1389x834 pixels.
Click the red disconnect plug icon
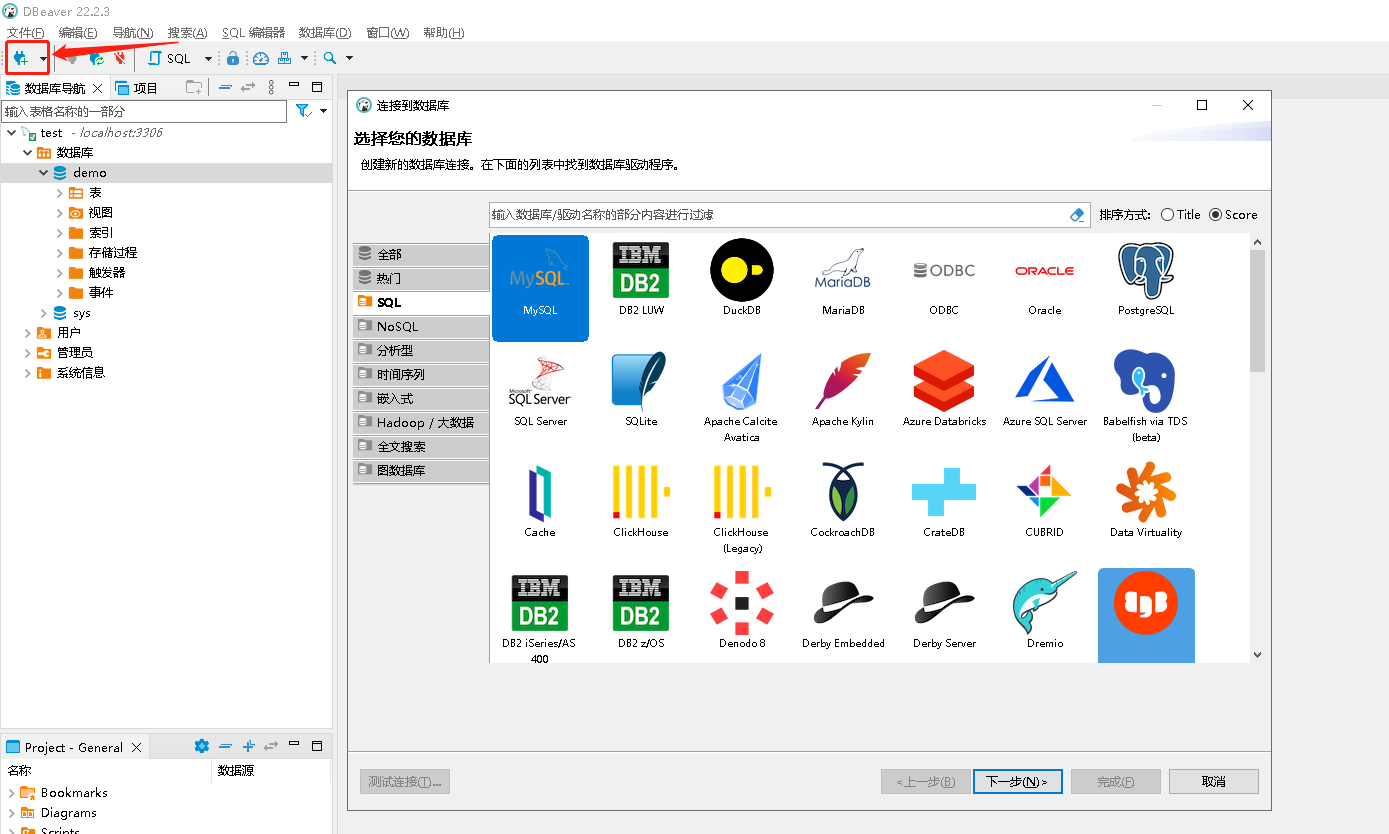[120, 58]
